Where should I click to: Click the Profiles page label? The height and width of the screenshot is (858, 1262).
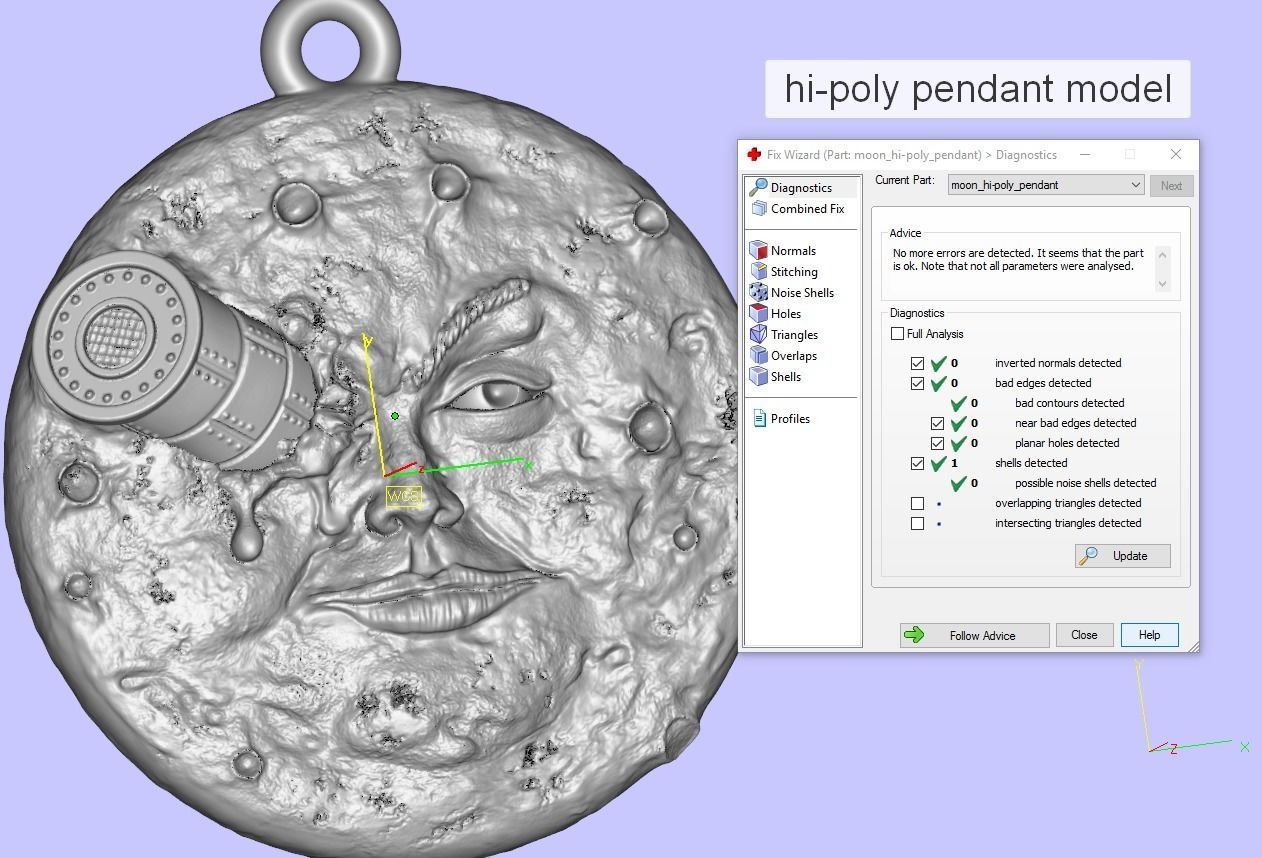coord(790,418)
